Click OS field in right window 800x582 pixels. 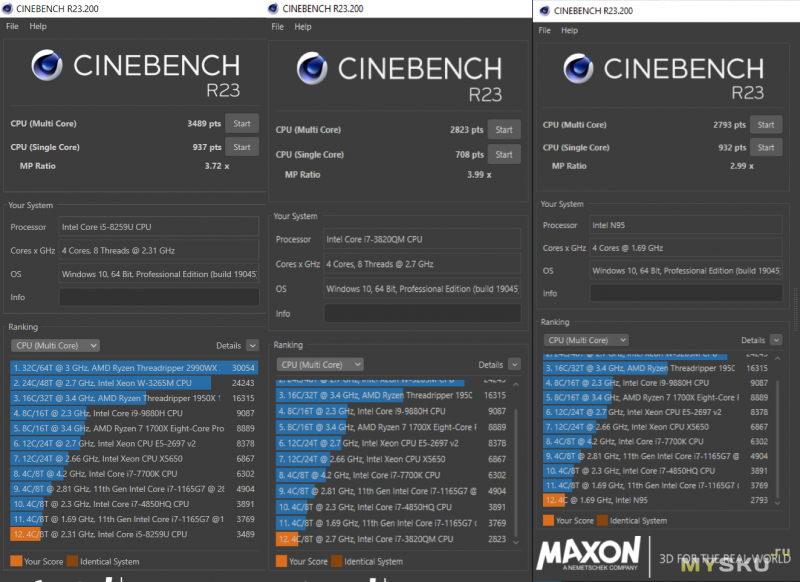click(x=686, y=270)
